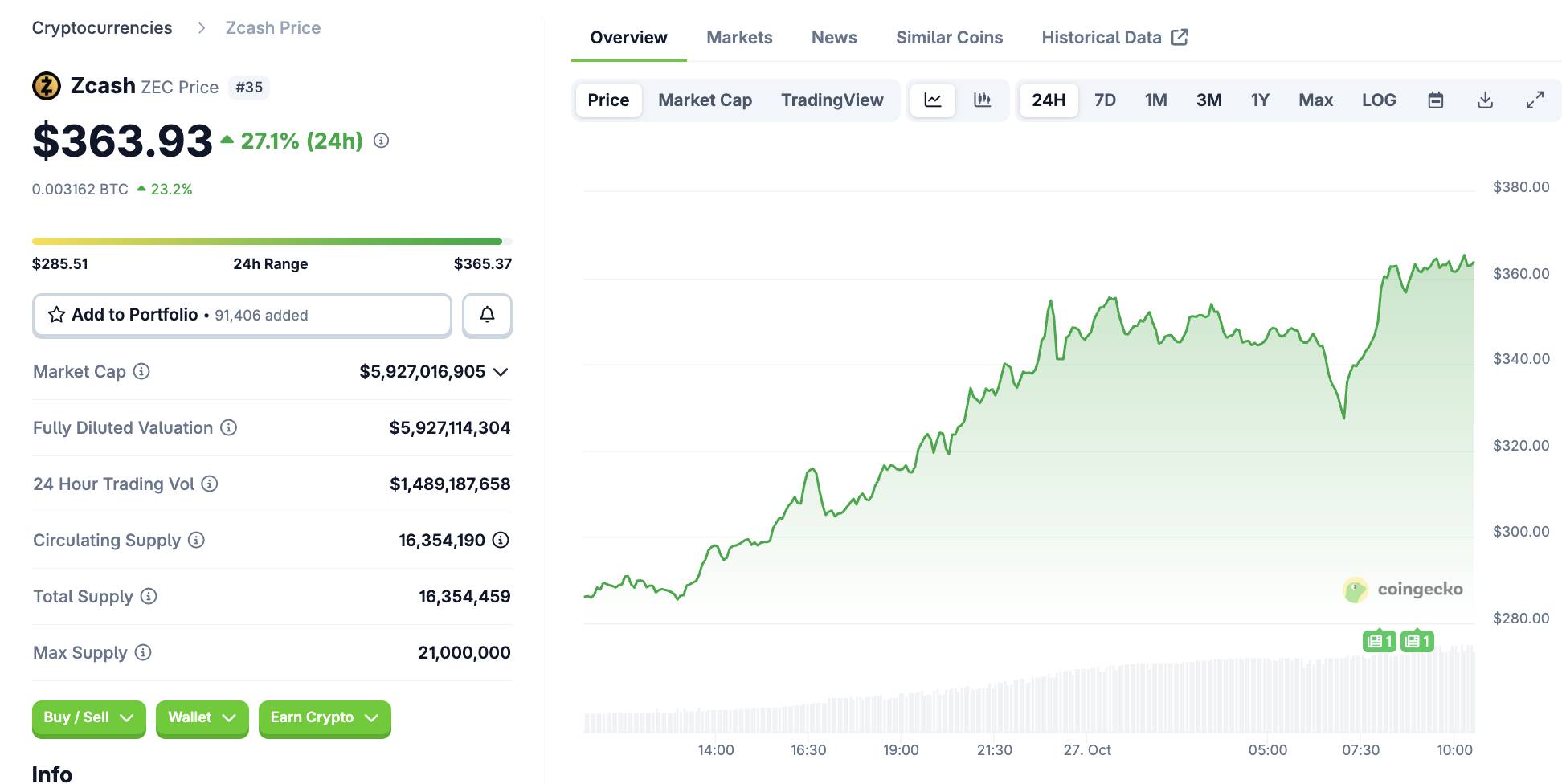Go to Cryptocurrencies breadcrumb link

click(102, 28)
